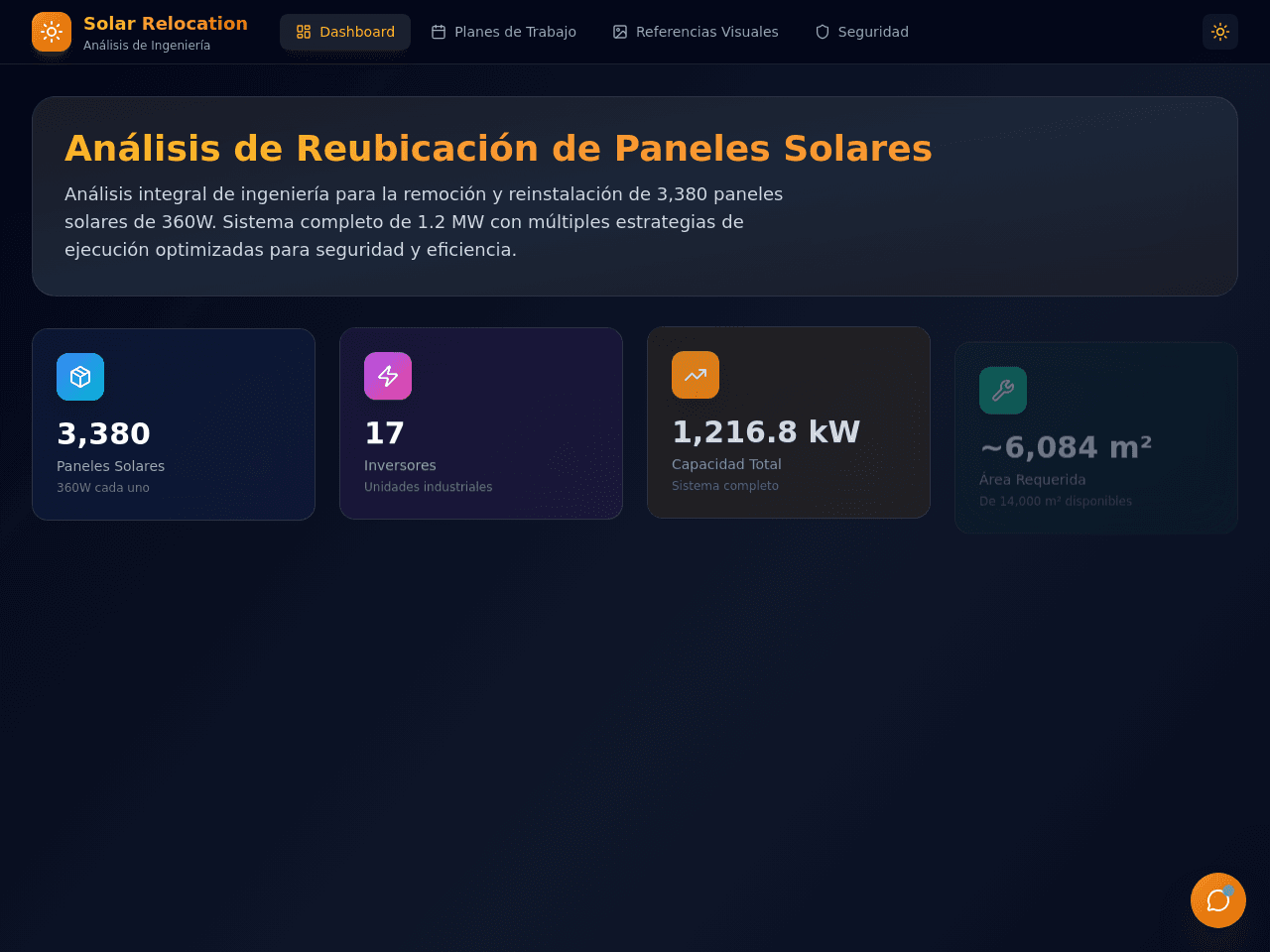Select the 17 Inversores value
The width and height of the screenshot is (1270, 952).
coord(384,432)
